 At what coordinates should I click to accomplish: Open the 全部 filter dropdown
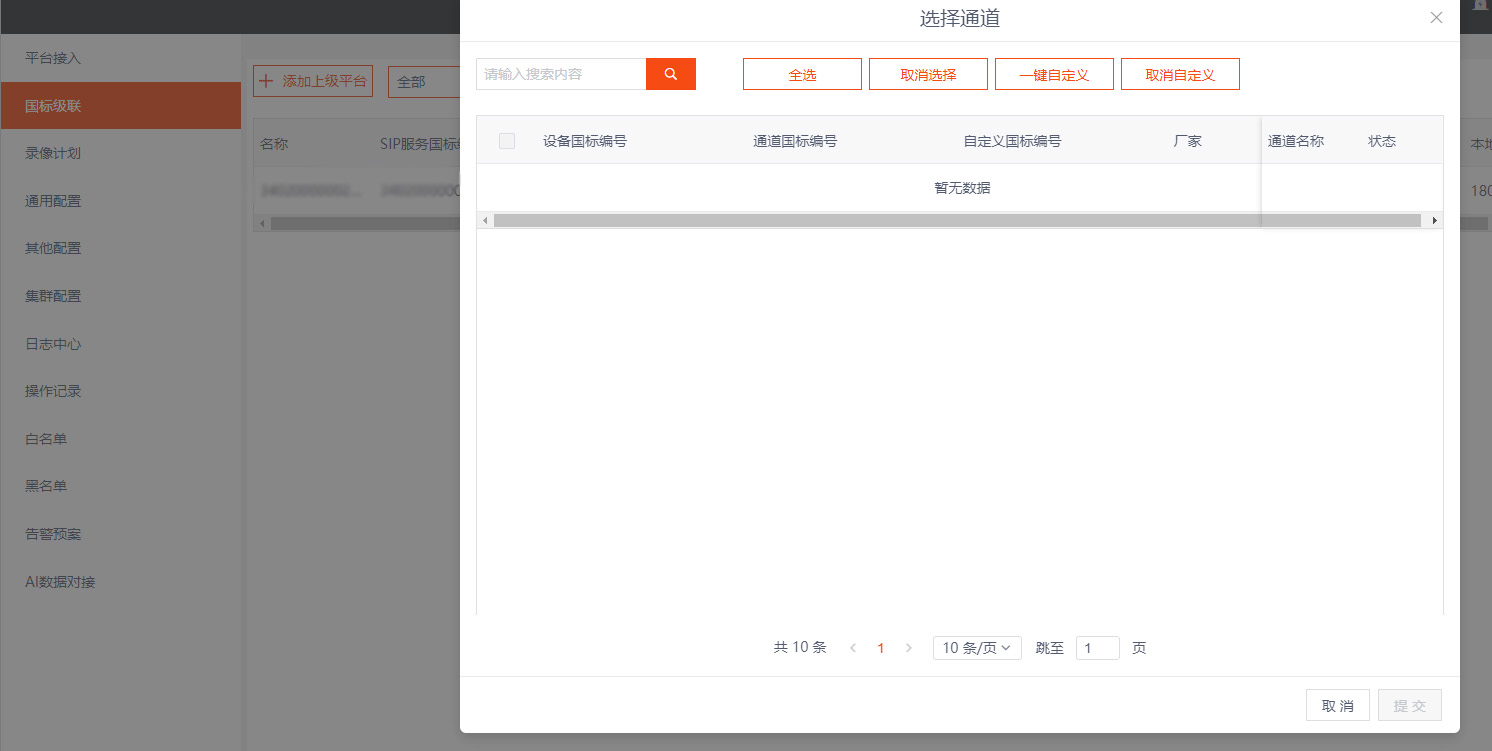[423, 82]
